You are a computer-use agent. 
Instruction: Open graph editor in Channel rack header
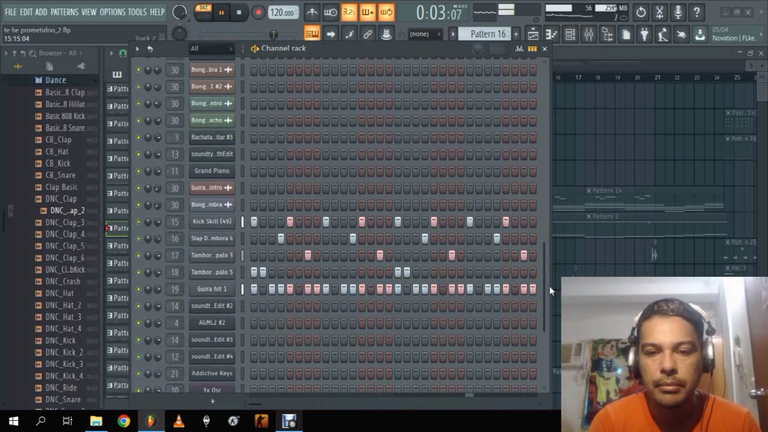pos(519,48)
